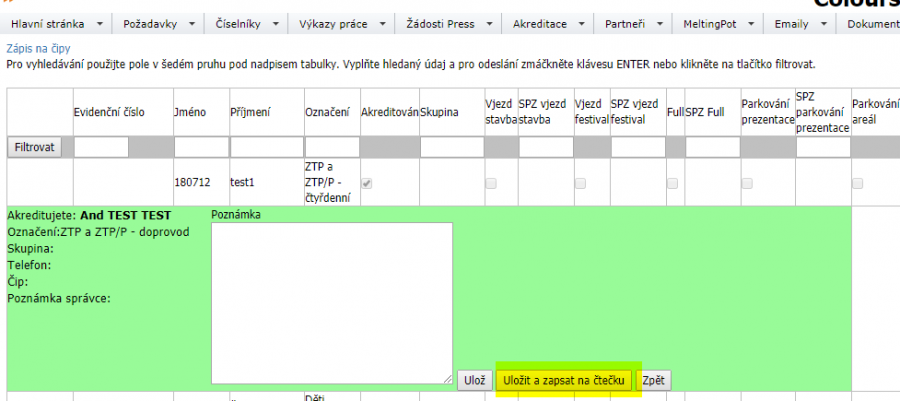The image size is (900, 401).
Task: Open the Akreditace menu
Action: tap(546, 22)
